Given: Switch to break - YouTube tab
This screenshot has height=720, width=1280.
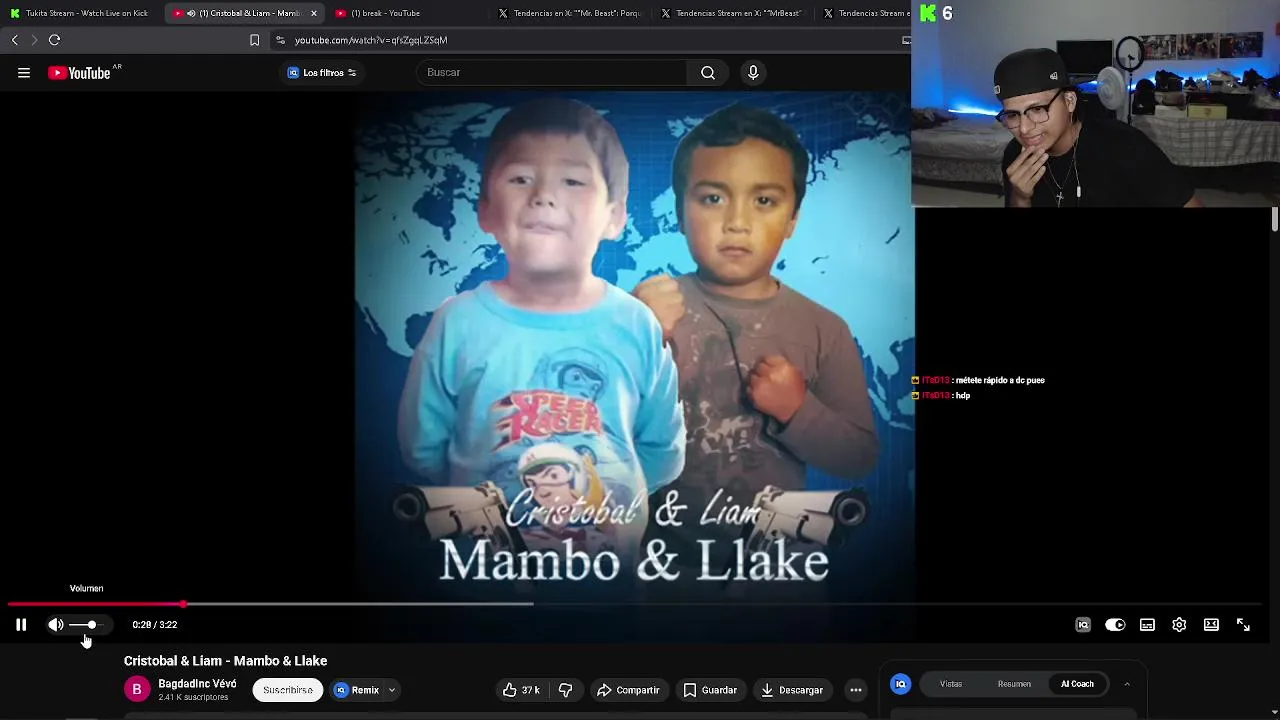Looking at the screenshot, I should (385, 13).
